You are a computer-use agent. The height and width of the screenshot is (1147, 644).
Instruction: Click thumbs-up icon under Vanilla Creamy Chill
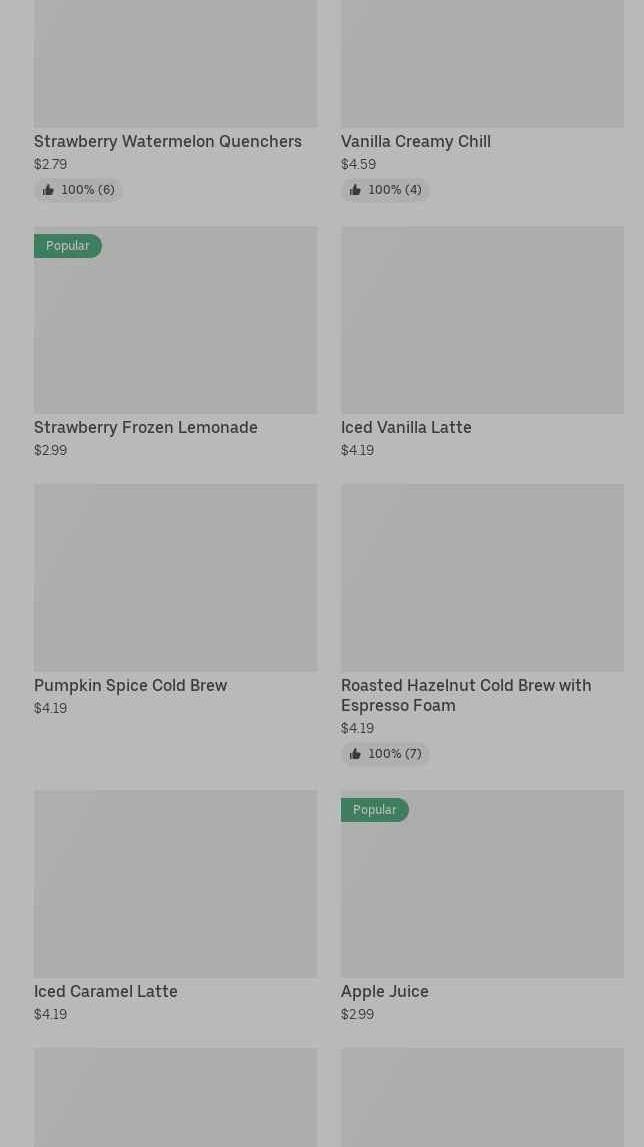(355, 190)
